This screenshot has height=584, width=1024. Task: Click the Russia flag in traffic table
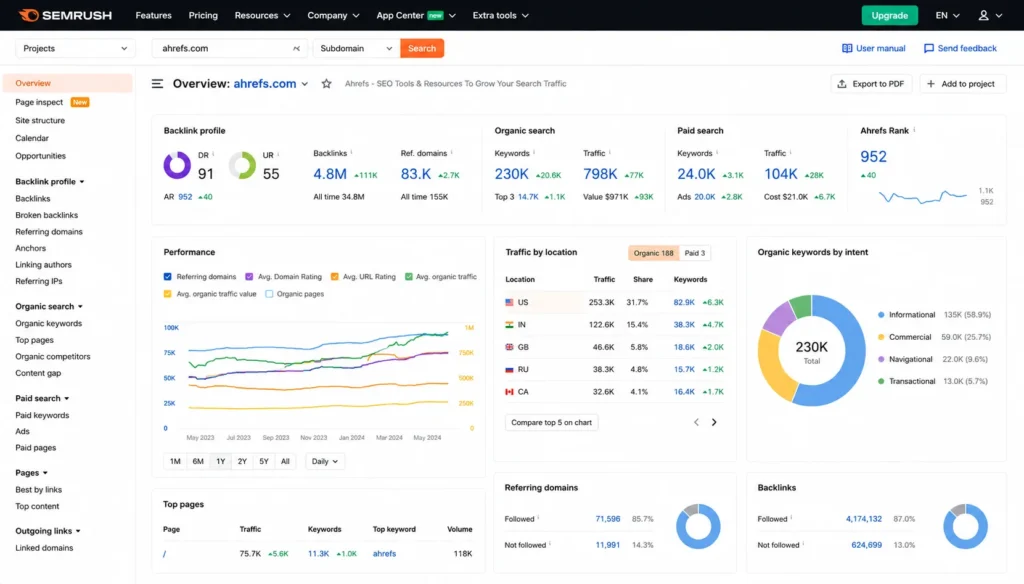[509, 370]
